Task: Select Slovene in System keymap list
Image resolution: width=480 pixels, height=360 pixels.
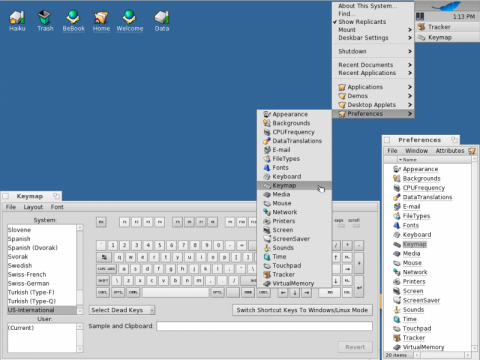Action: pos(42,230)
